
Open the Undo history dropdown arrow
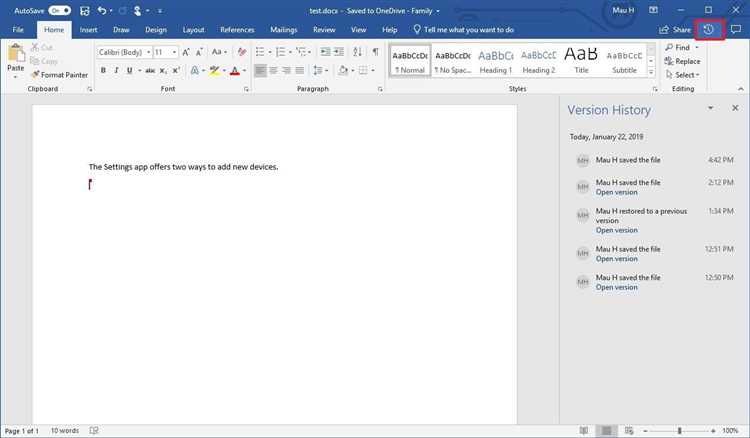pyautogui.click(x=111, y=11)
